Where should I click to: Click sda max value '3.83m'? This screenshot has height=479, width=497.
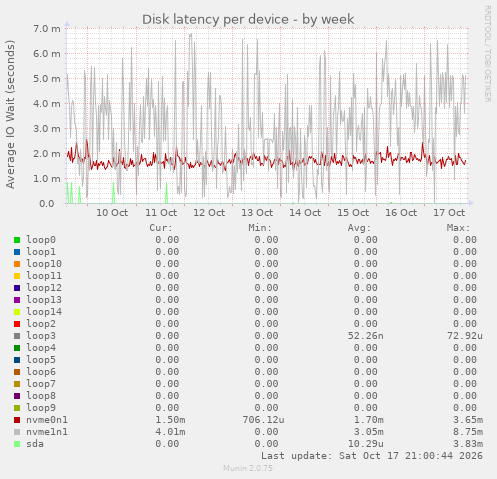468,444
